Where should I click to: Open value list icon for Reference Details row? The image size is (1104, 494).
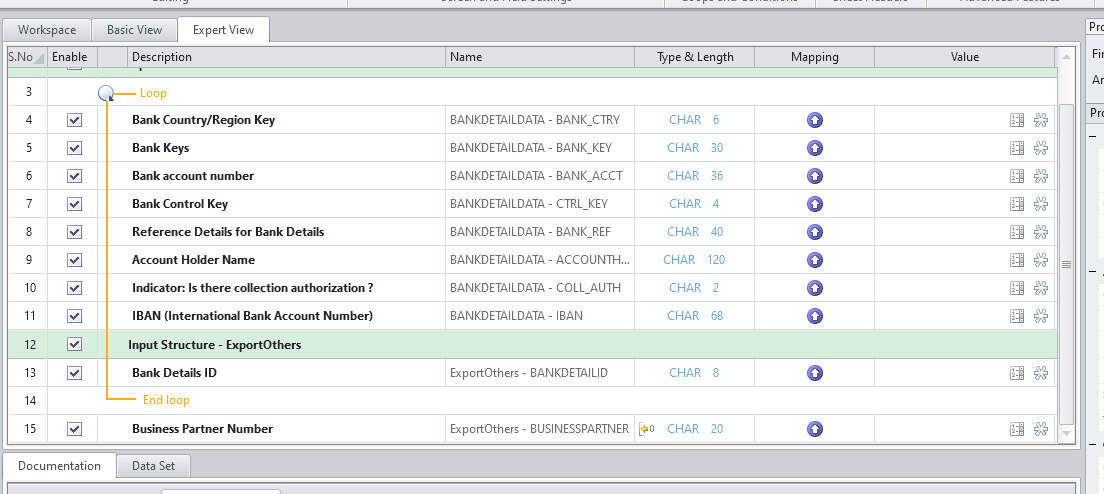1017,232
